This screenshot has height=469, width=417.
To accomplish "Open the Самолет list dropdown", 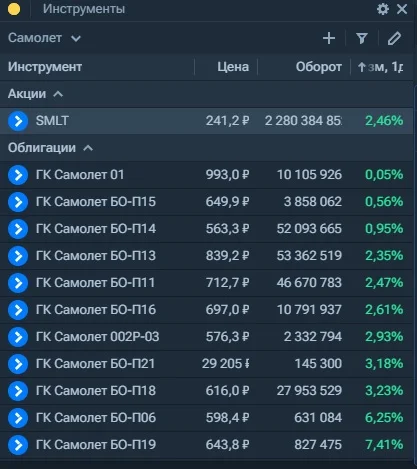I will pos(44,38).
